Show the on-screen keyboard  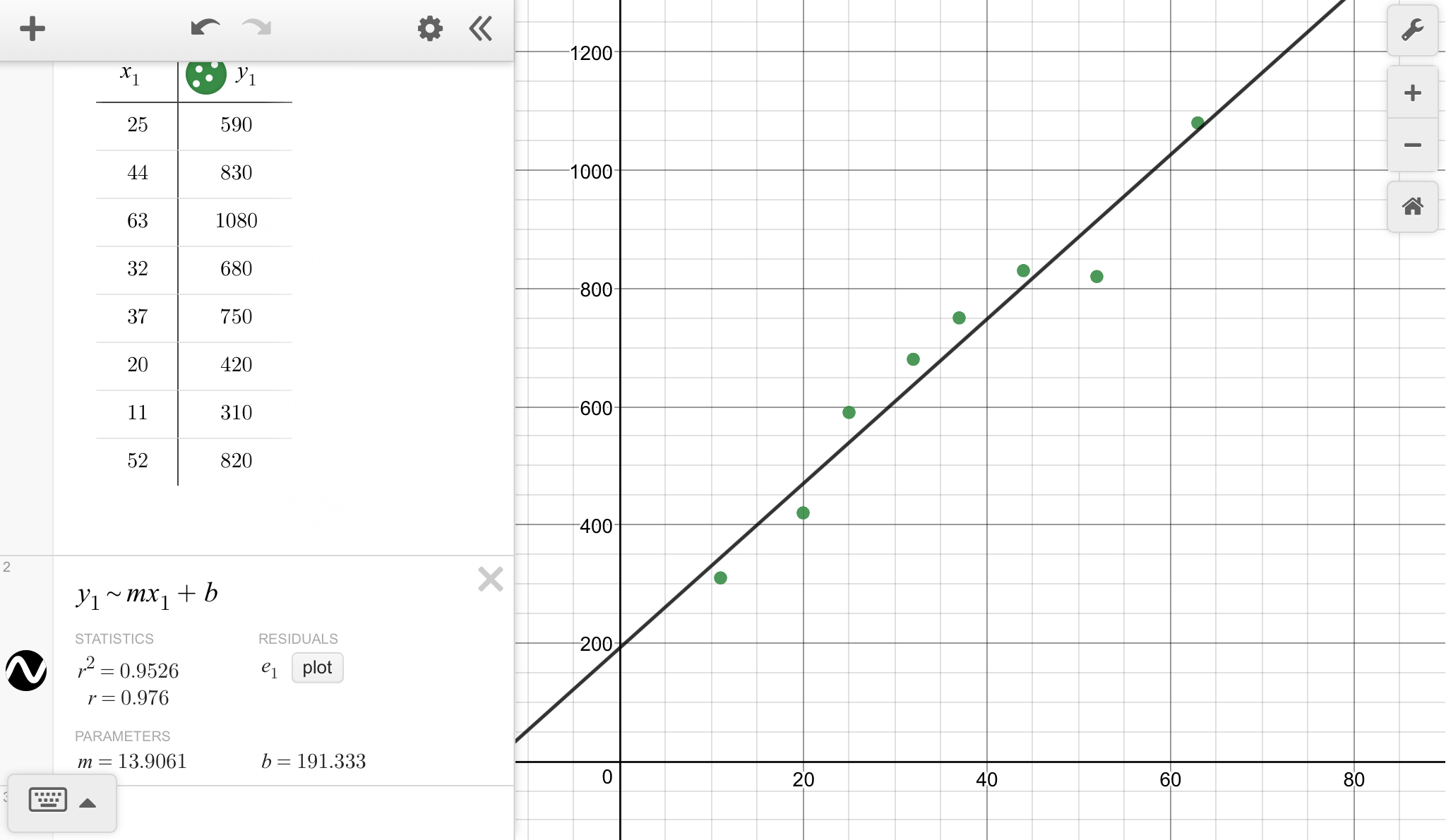click(x=47, y=800)
